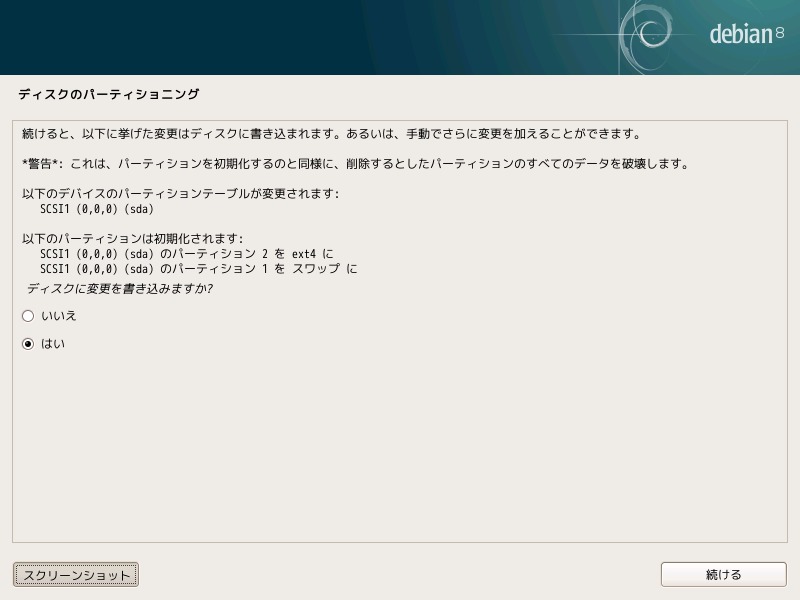
Task: Click the 続ける button to continue
Action: tap(723, 575)
